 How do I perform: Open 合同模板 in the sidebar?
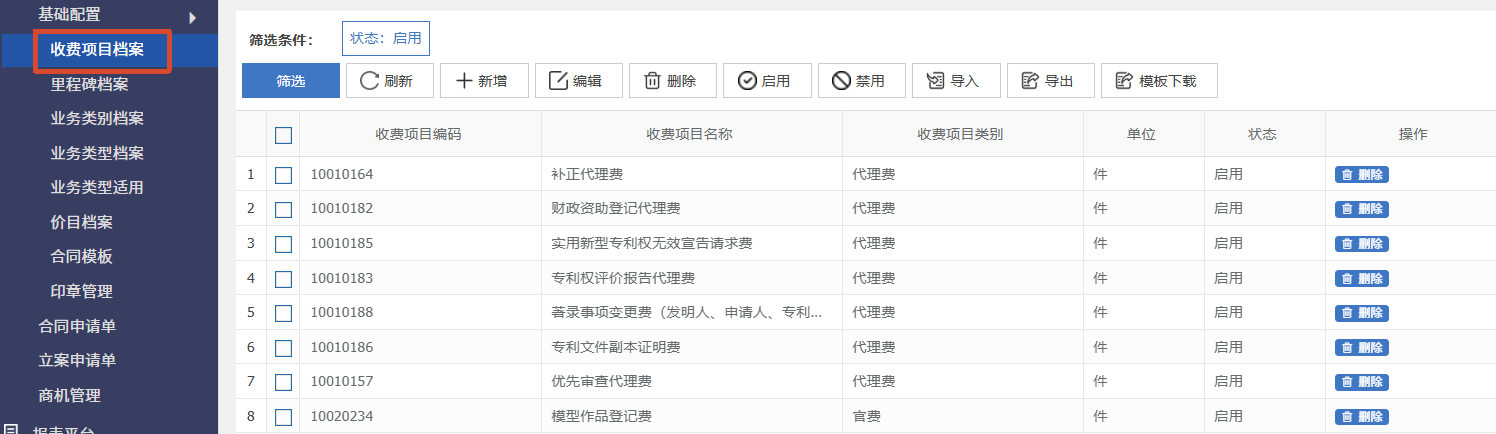click(81, 256)
